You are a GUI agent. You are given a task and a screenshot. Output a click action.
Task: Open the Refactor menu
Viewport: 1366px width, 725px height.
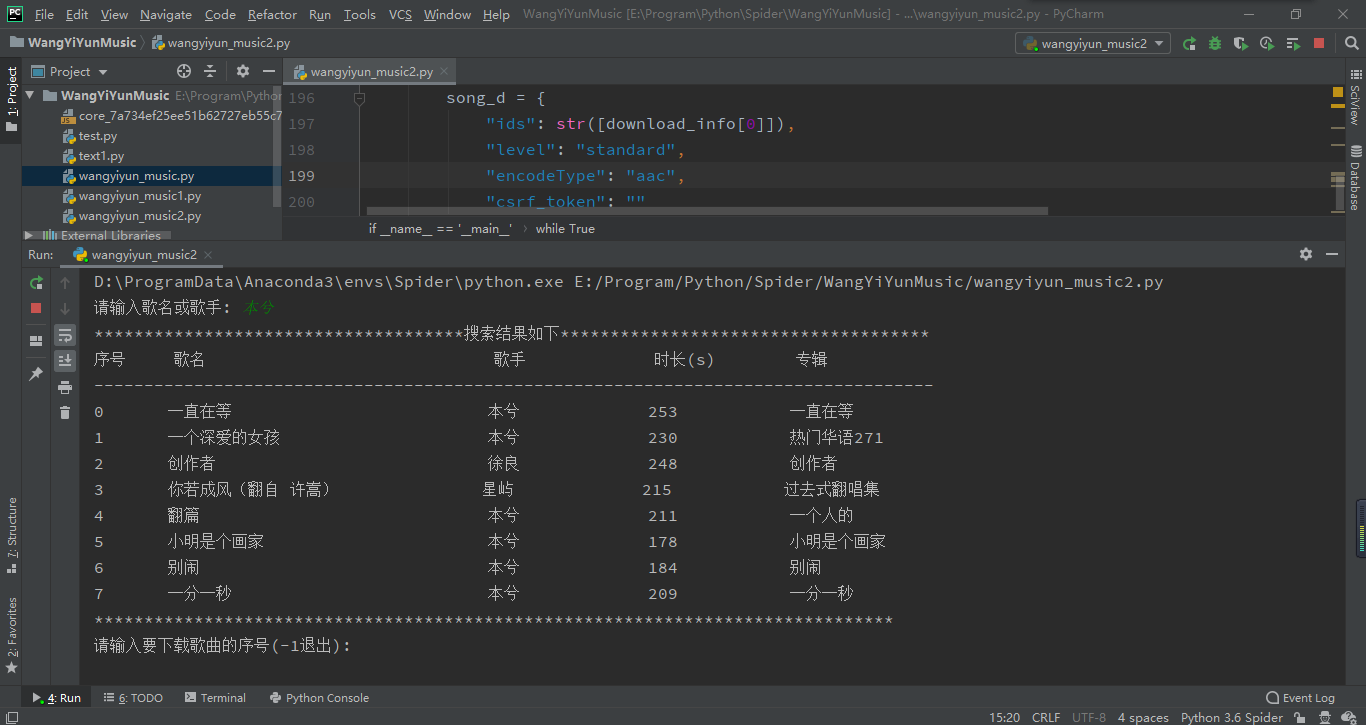point(272,14)
